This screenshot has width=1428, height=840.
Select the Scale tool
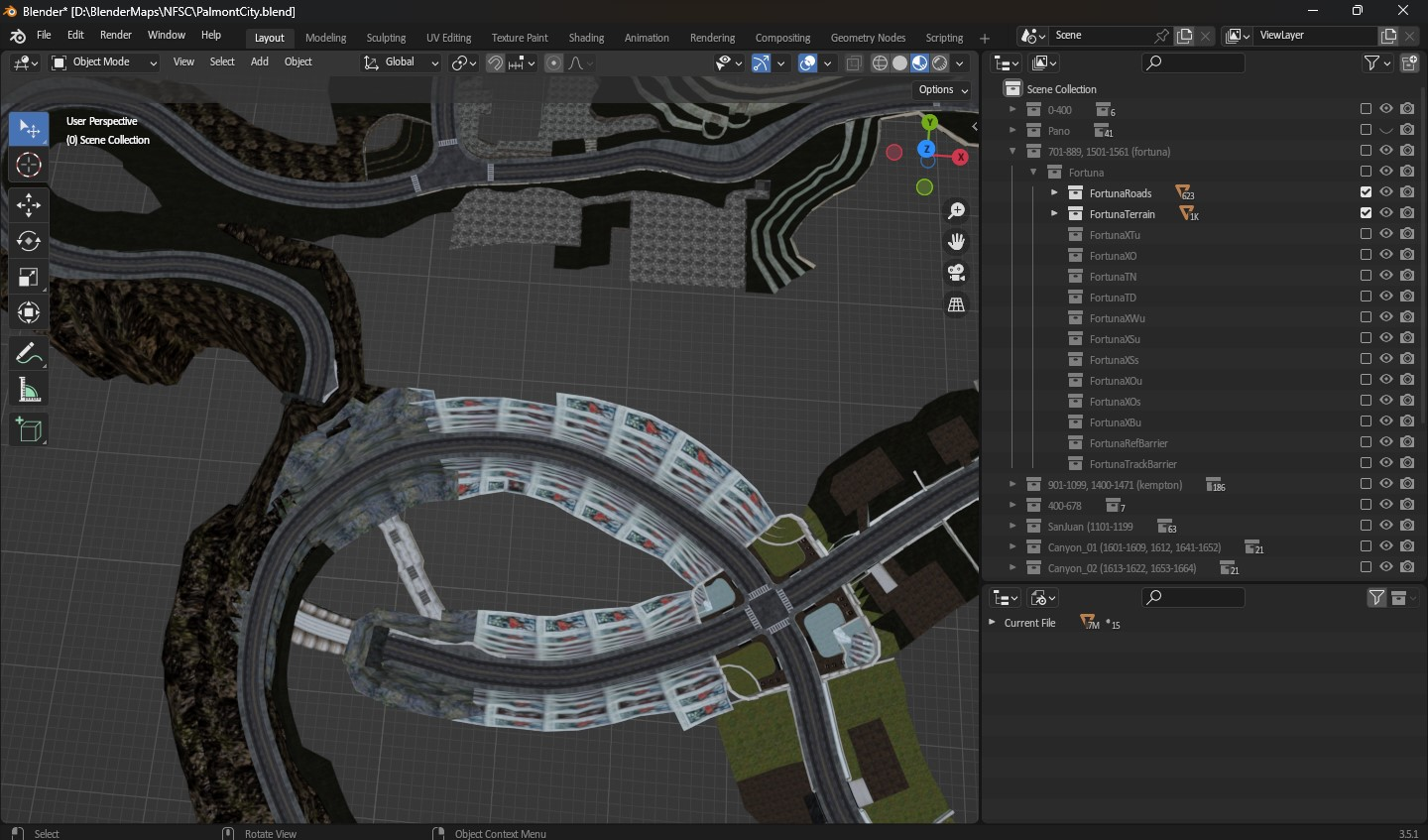(x=29, y=277)
